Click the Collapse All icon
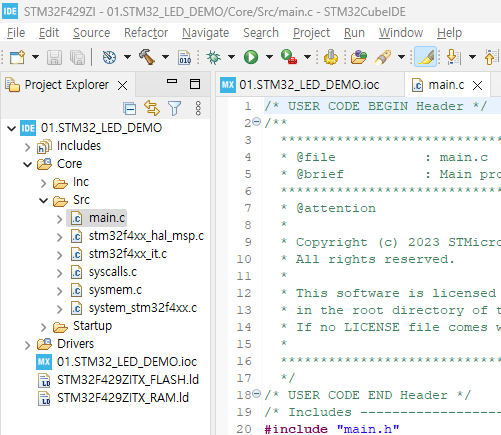 pyautogui.click(x=129, y=109)
